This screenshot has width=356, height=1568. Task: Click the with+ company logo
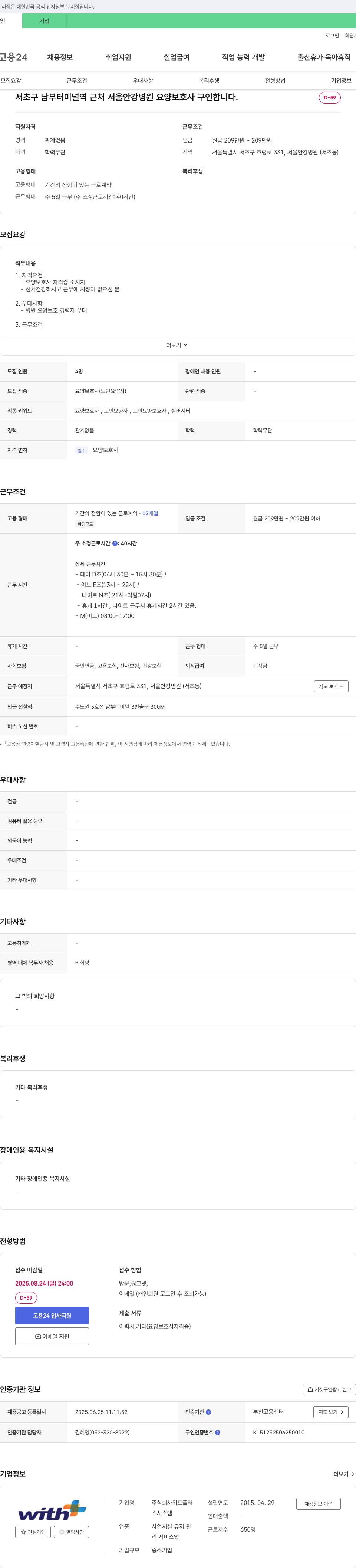point(52,1510)
